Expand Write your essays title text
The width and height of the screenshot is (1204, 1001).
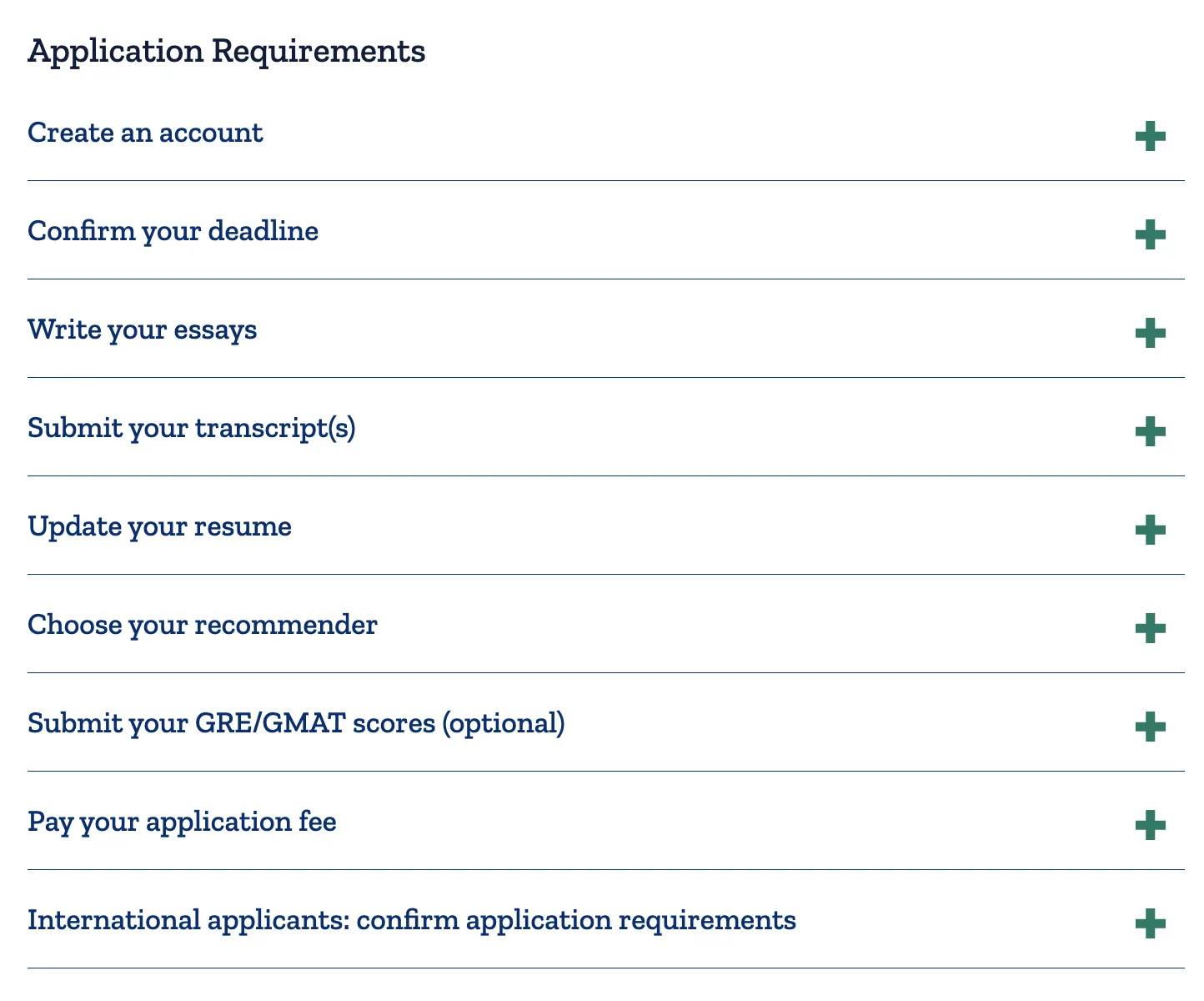point(142,329)
